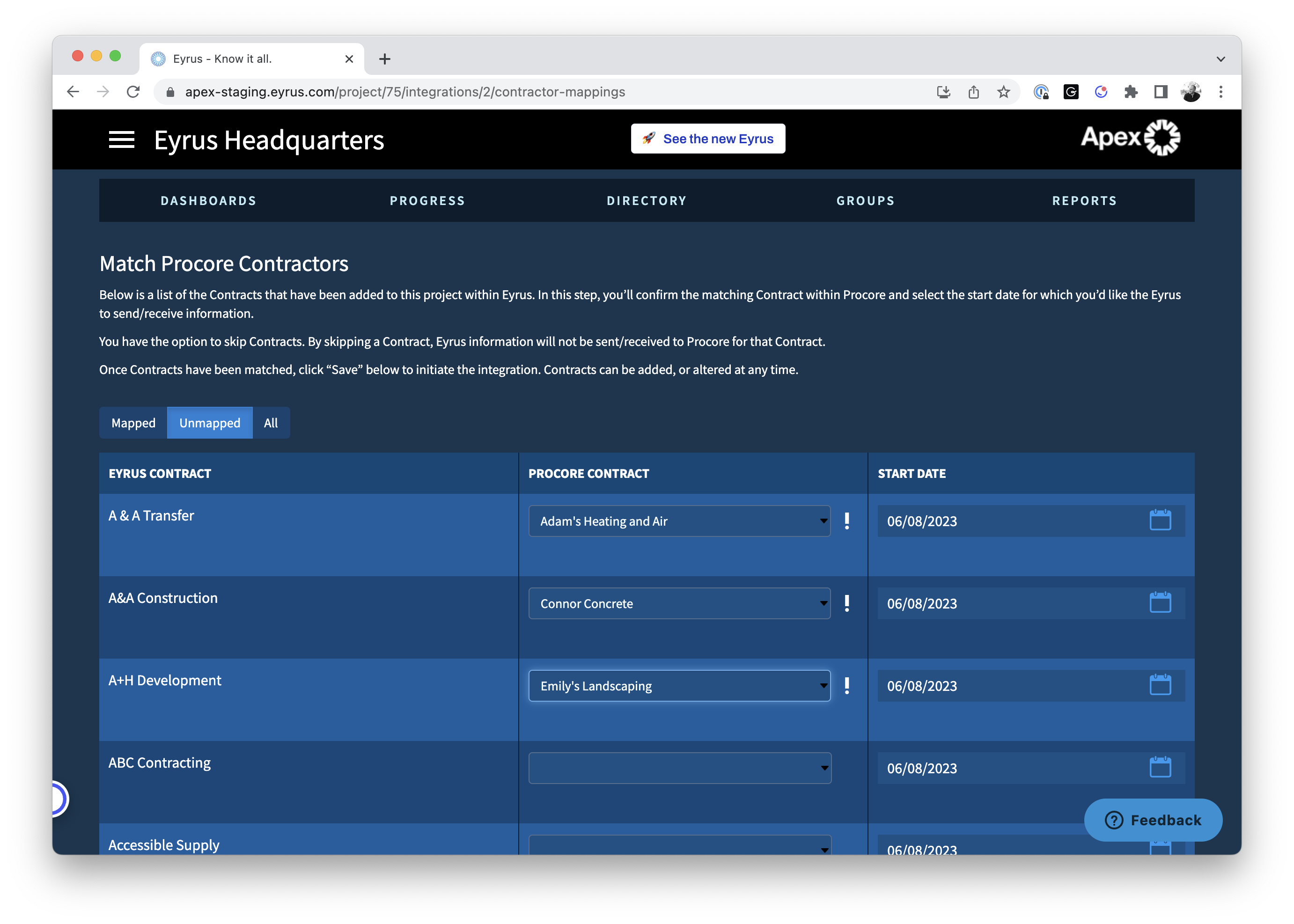
Task: Open the Connor Concrete dropdown
Action: [679, 603]
